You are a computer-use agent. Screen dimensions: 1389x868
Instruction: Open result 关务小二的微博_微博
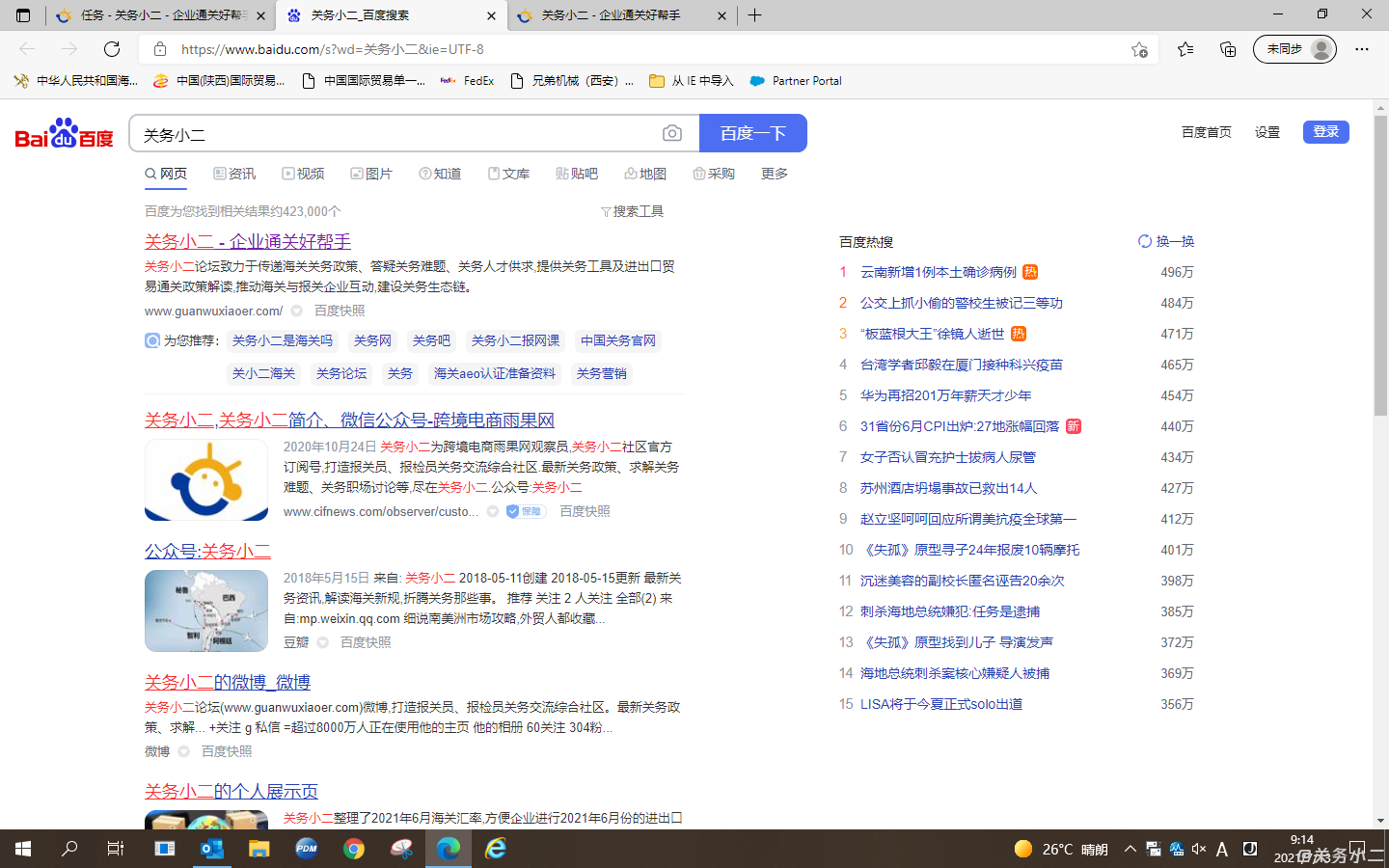click(228, 682)
